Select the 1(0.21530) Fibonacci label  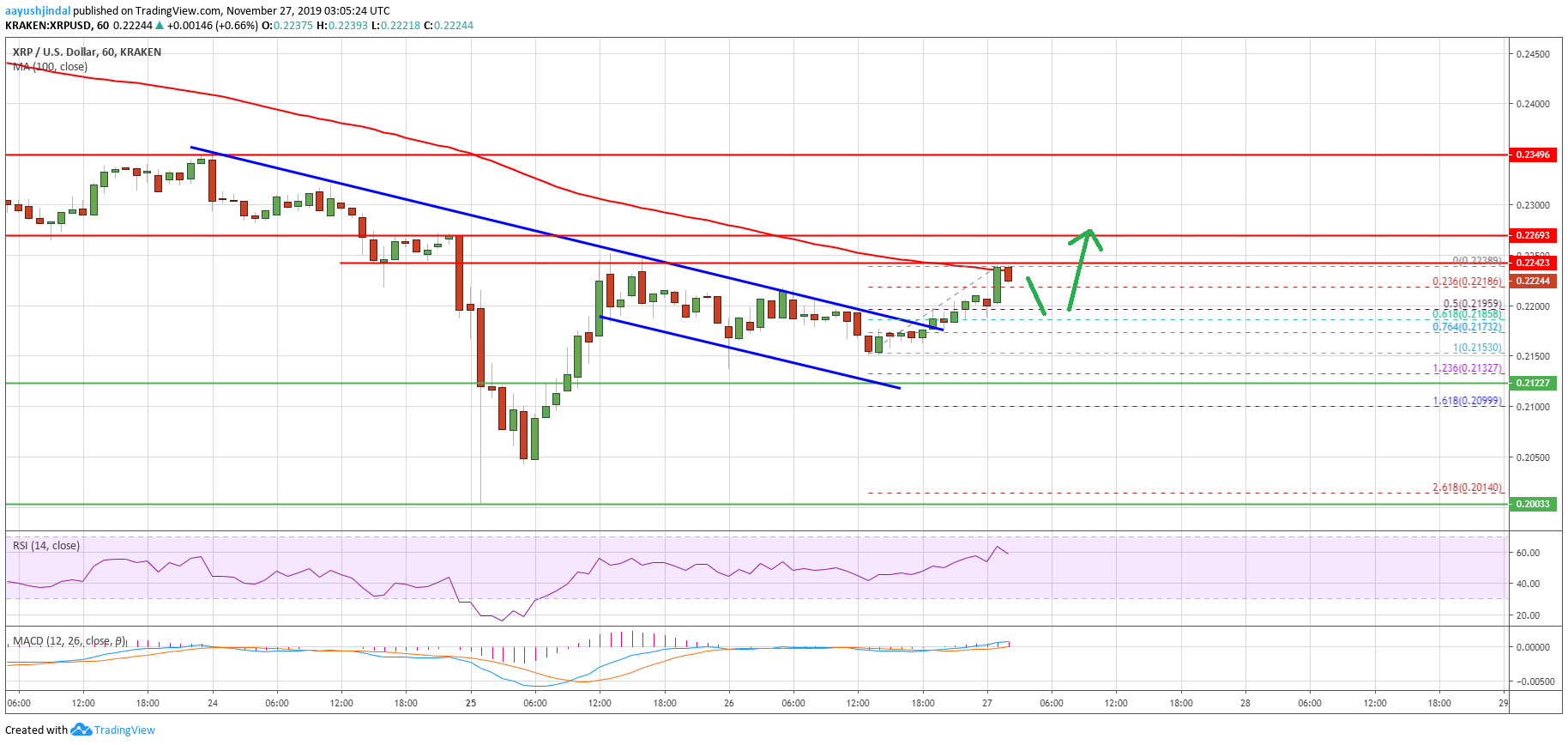(1477, 348)
